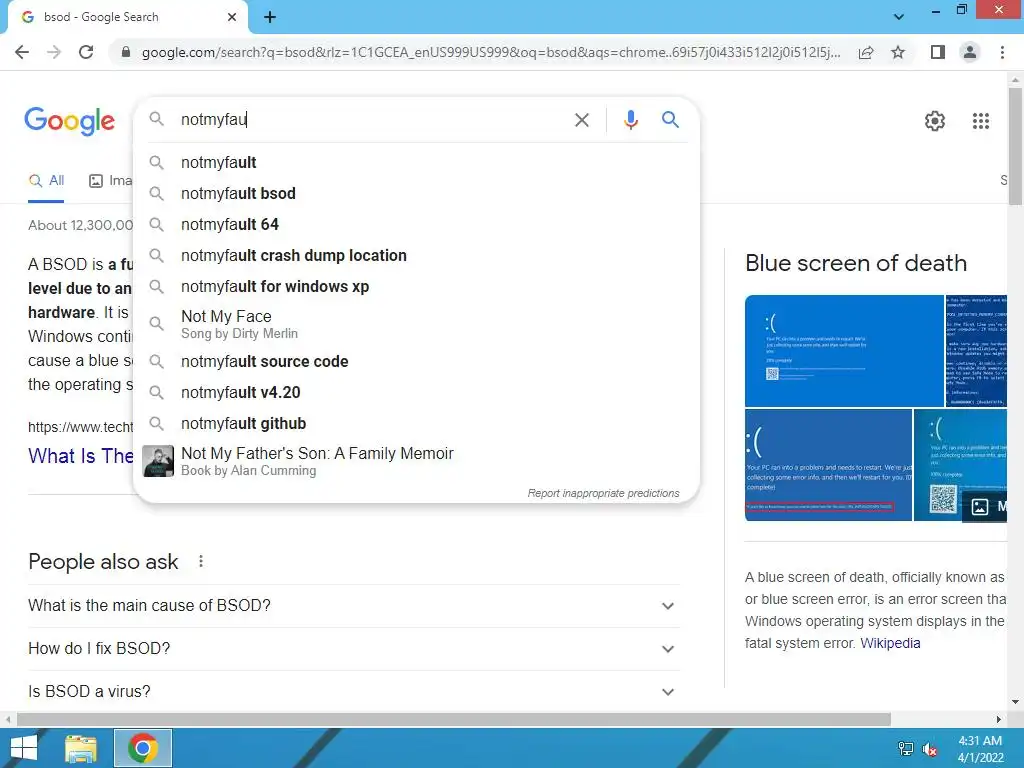The height and width of the screenshot is (768, 1024).
Task: Submit search using the blue magnifier icon
Action: (x=670, y=120)
